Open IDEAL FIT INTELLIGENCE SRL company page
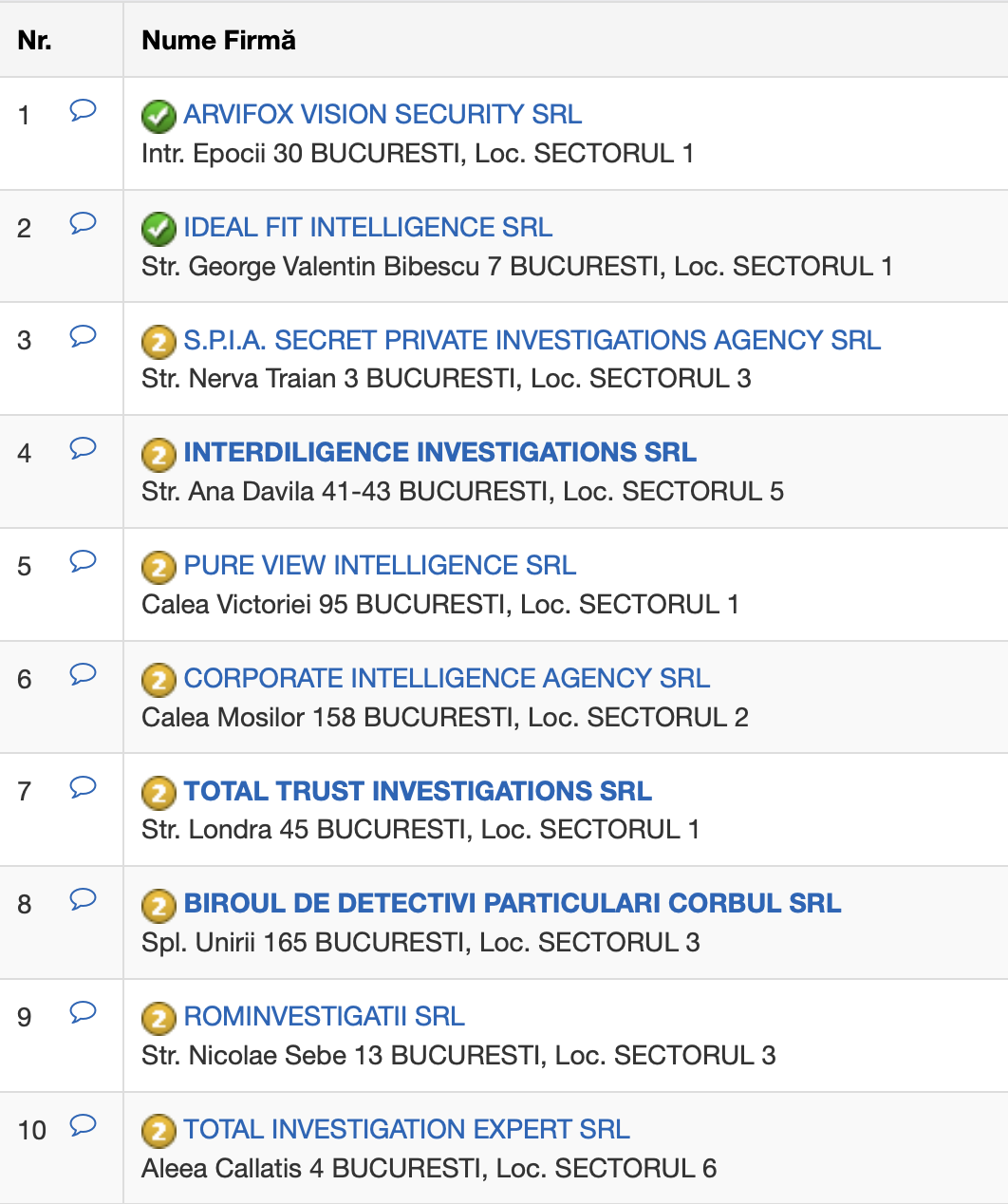 (x=367, y=227)
